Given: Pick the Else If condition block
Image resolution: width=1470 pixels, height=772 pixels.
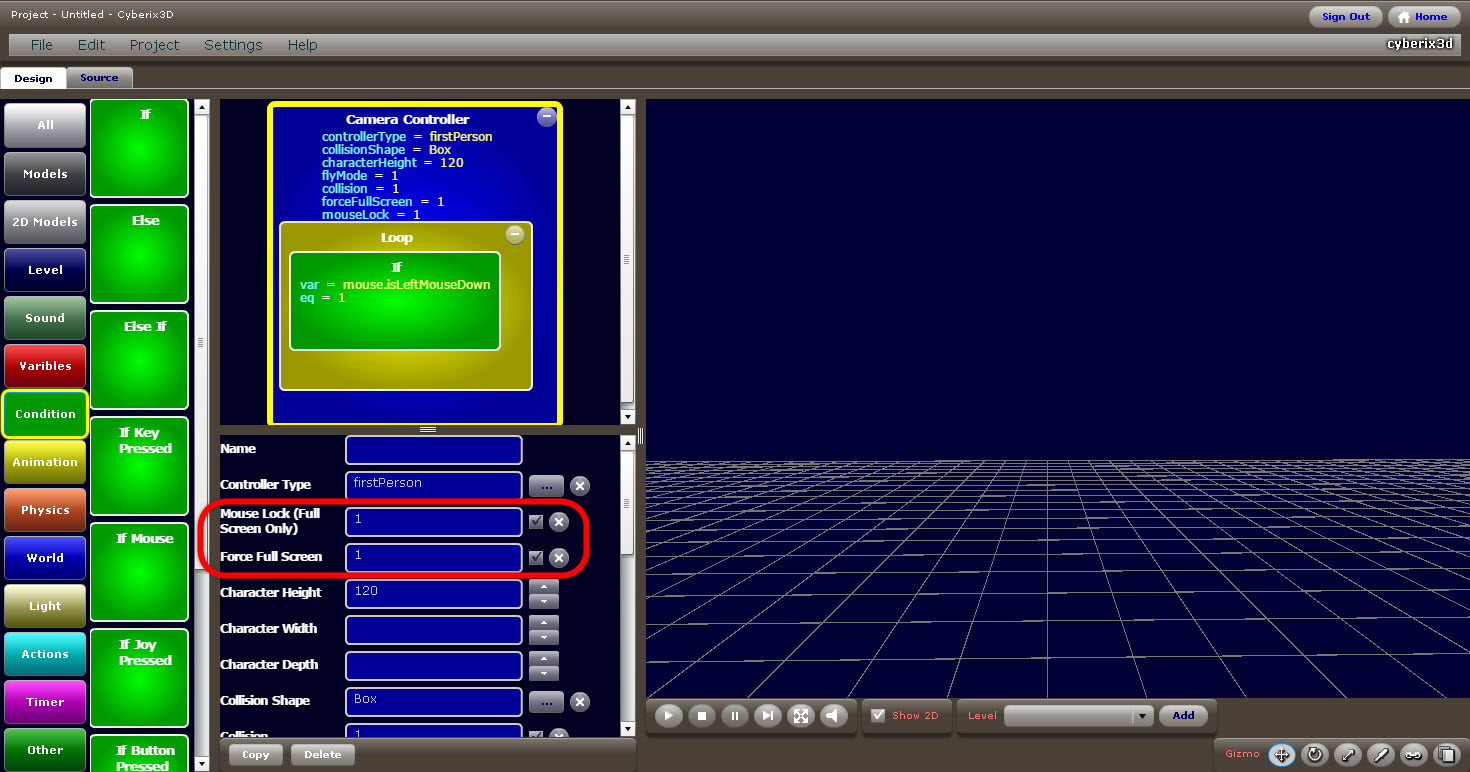Looking at the screenshot, I should [x=140, y=360].
